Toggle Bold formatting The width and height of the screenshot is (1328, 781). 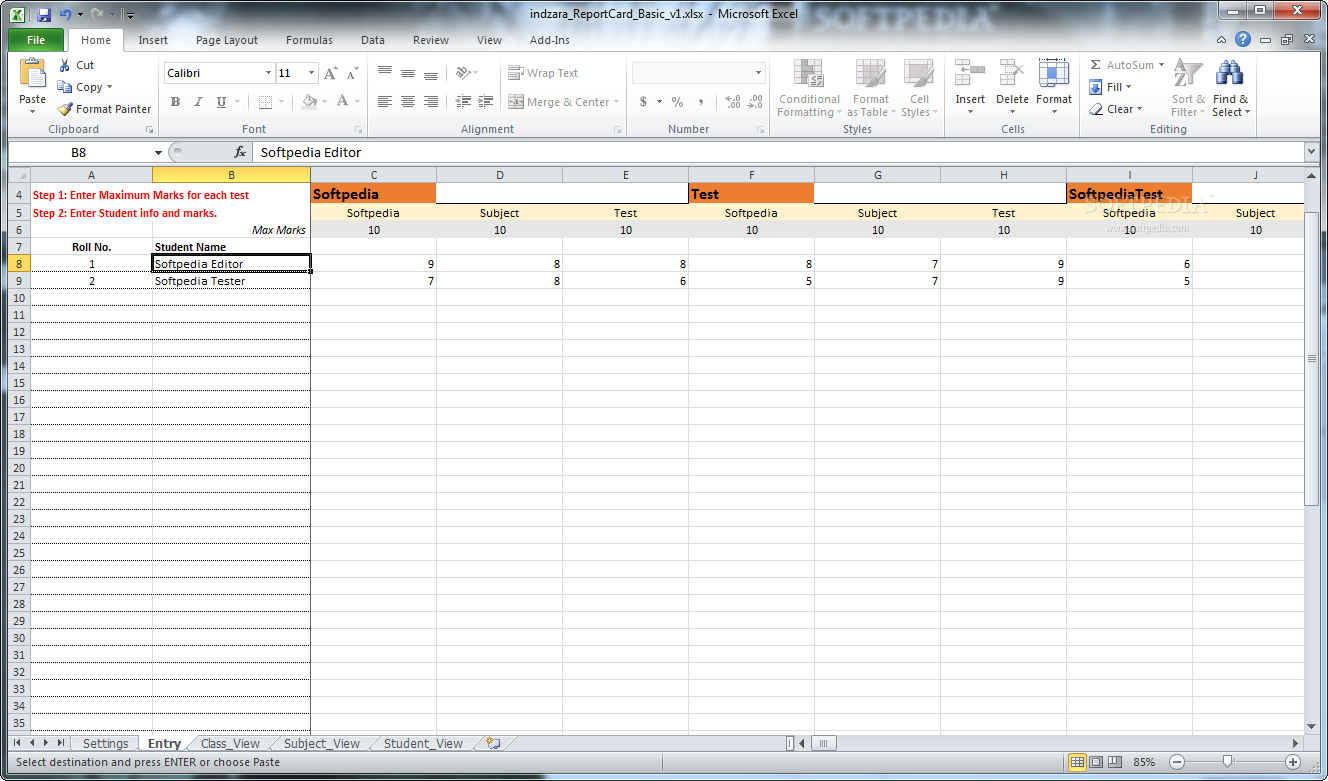175,102
